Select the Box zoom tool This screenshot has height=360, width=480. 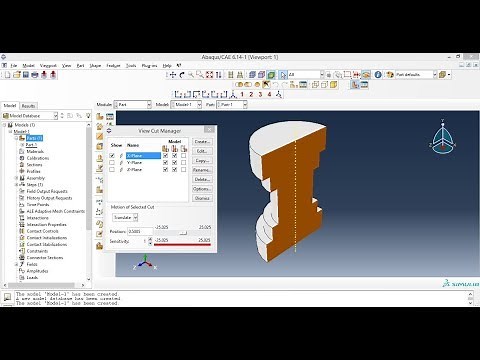point(200,75)
